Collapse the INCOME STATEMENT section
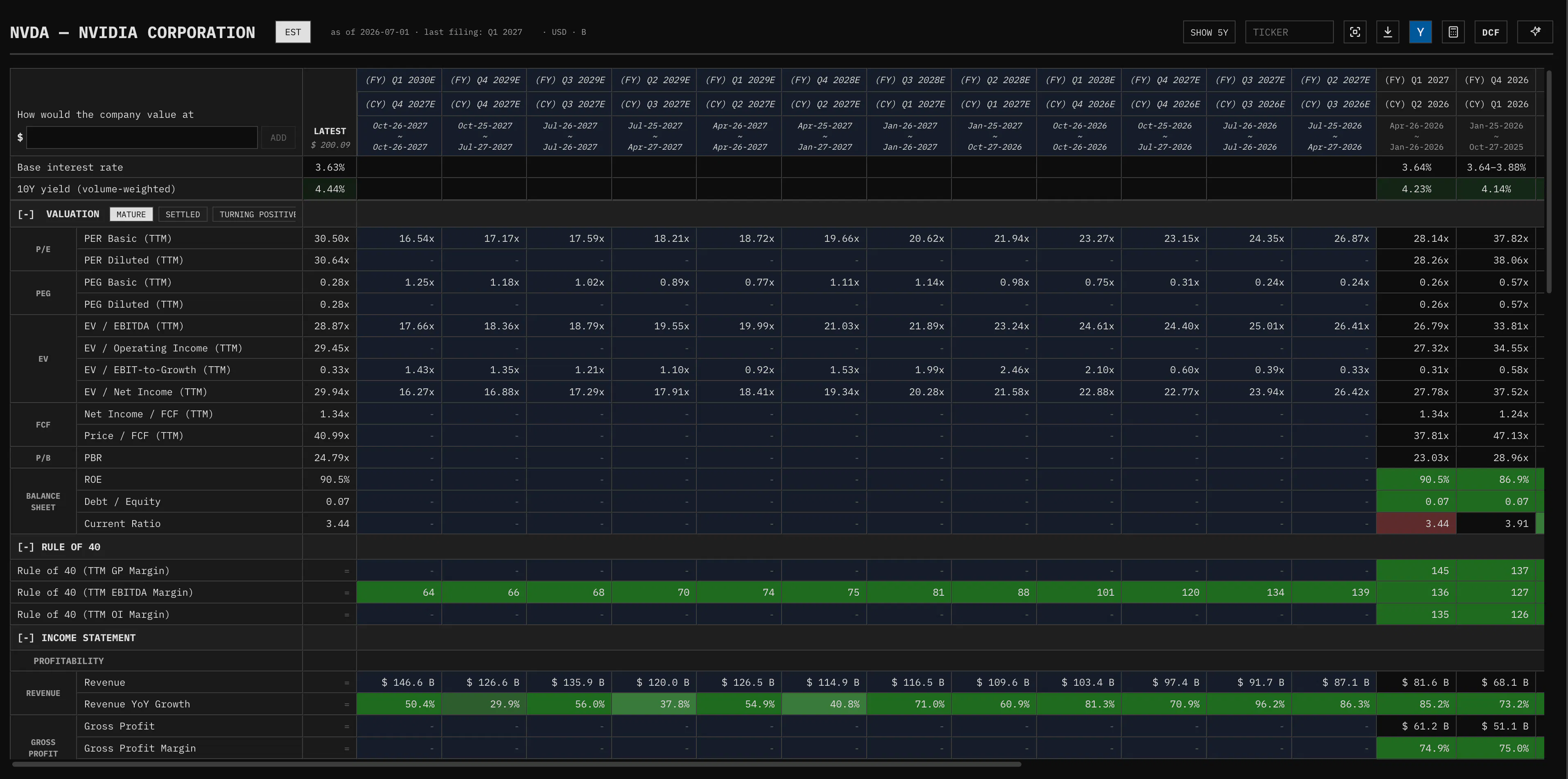Viewport: 1568px width, 779px height. click(x=25, y=637)
